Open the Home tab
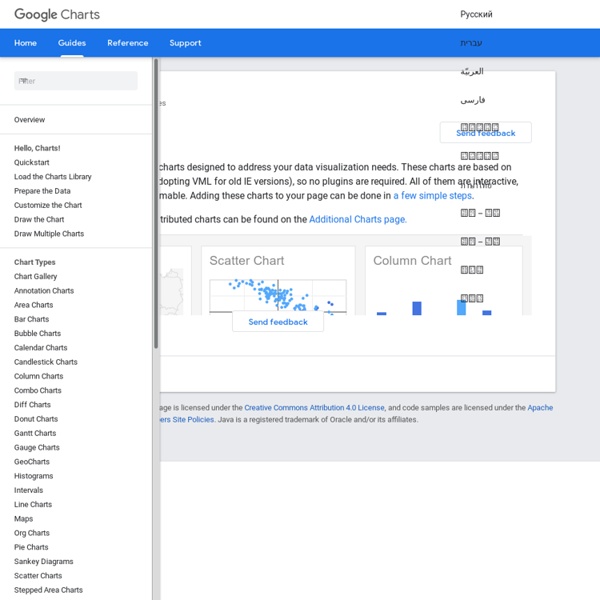 [x=25, y=43]
